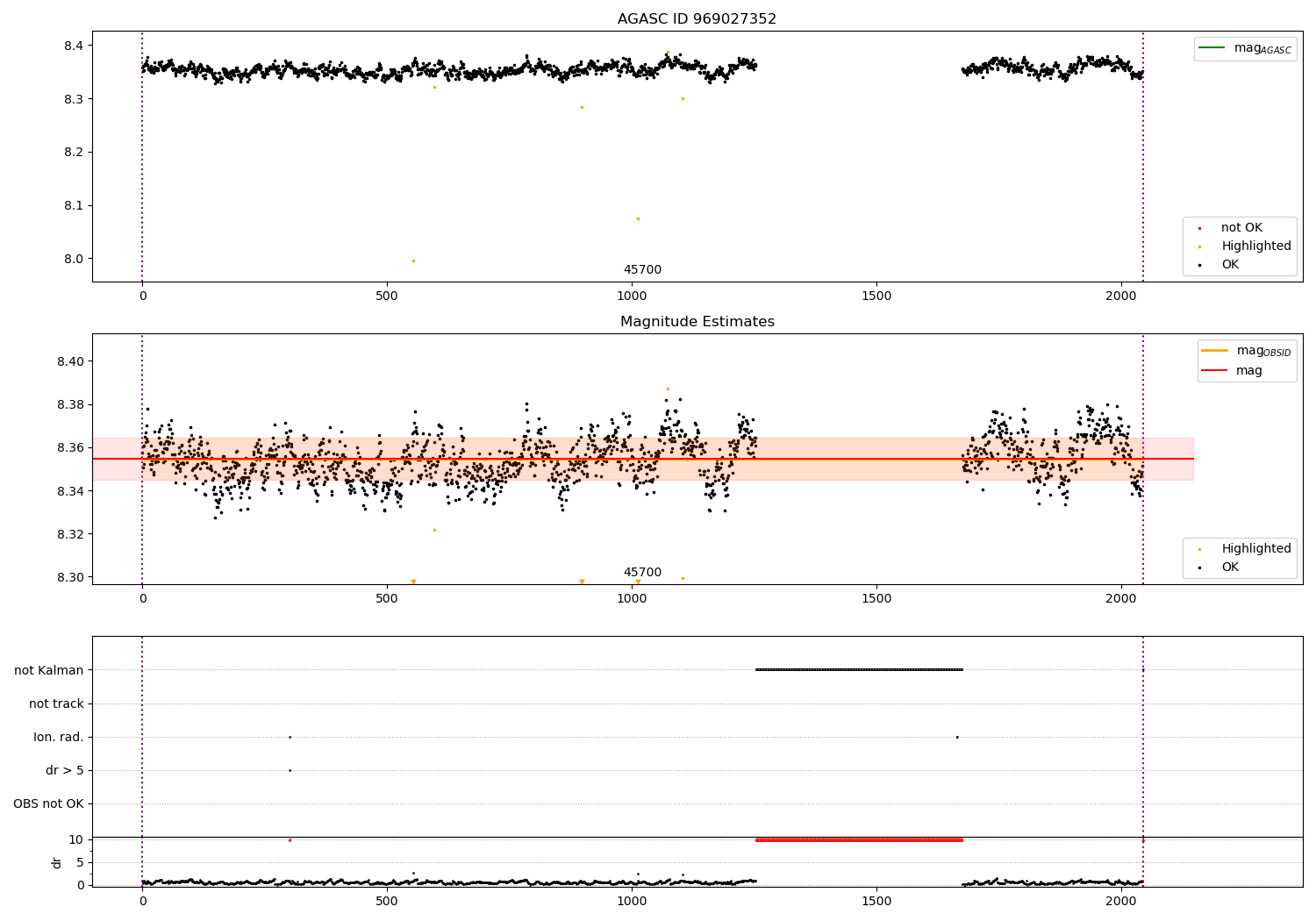This screenshot has height=921, width=1316.
Task: Click the mag OBSID legend entry
Action: tap(1247, 351)
